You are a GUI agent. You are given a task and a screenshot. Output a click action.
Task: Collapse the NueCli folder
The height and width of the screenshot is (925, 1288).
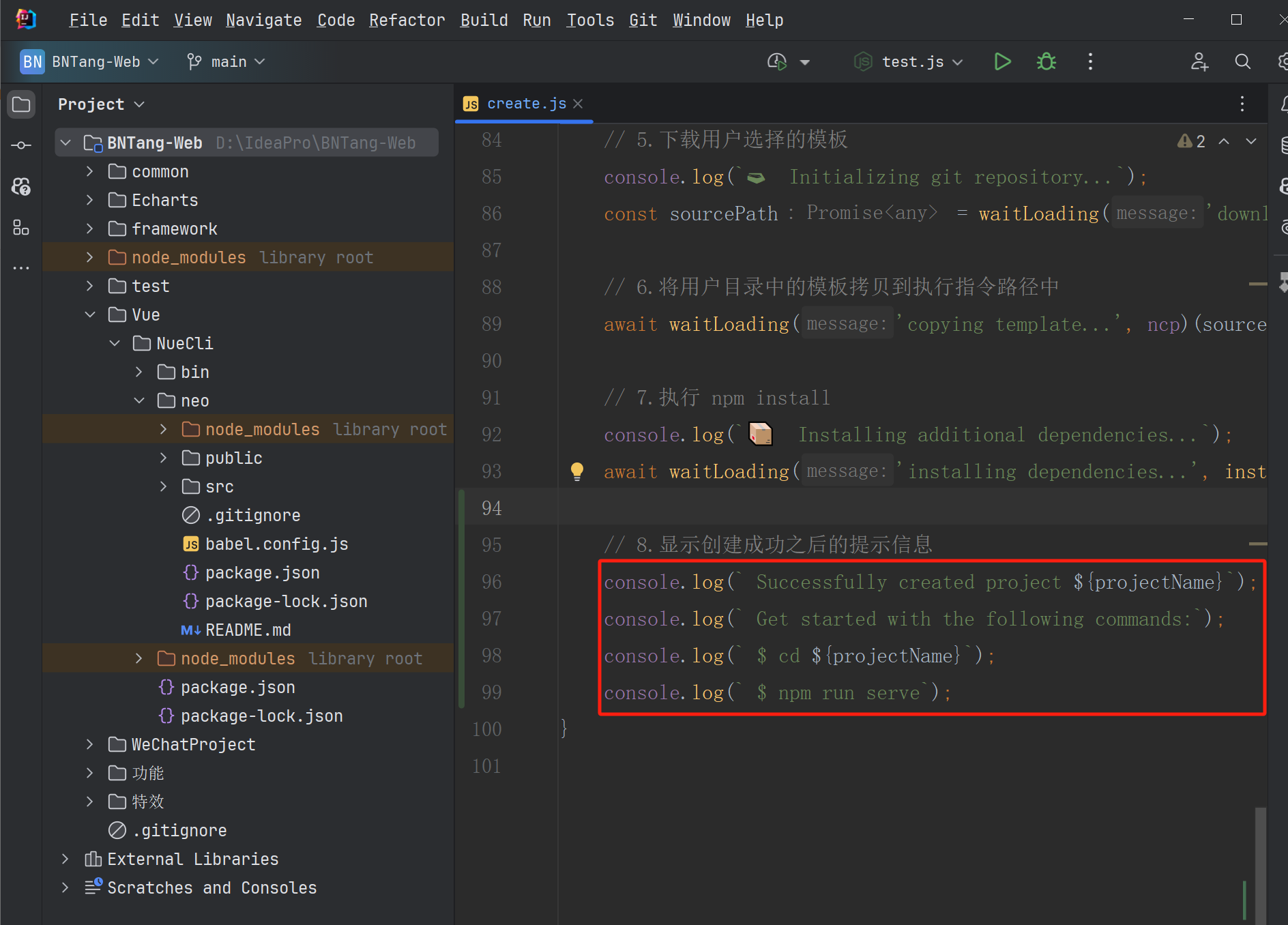pyautogui.click(x=115, y=343)
